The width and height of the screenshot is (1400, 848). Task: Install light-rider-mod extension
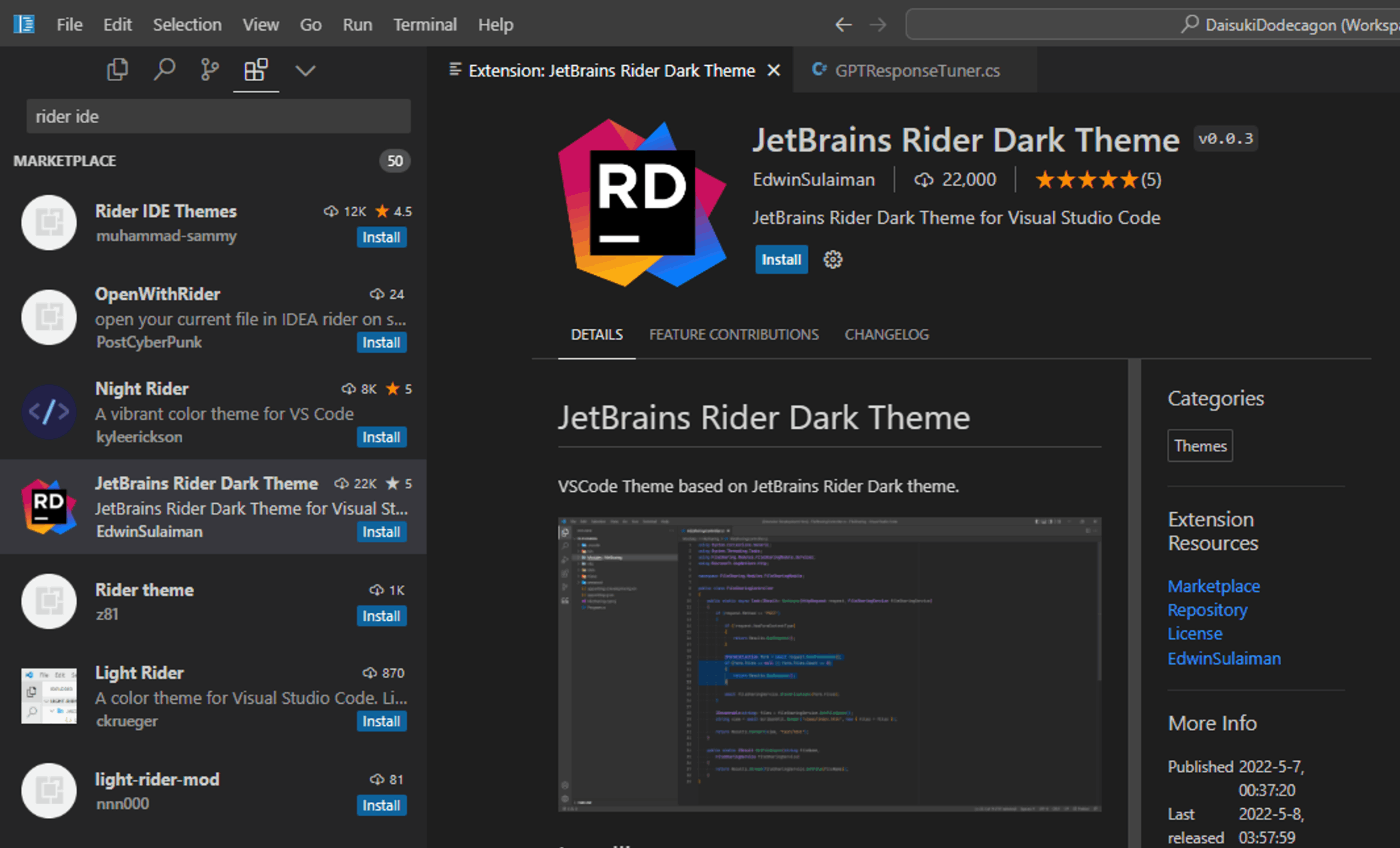(x=382, y=805)
